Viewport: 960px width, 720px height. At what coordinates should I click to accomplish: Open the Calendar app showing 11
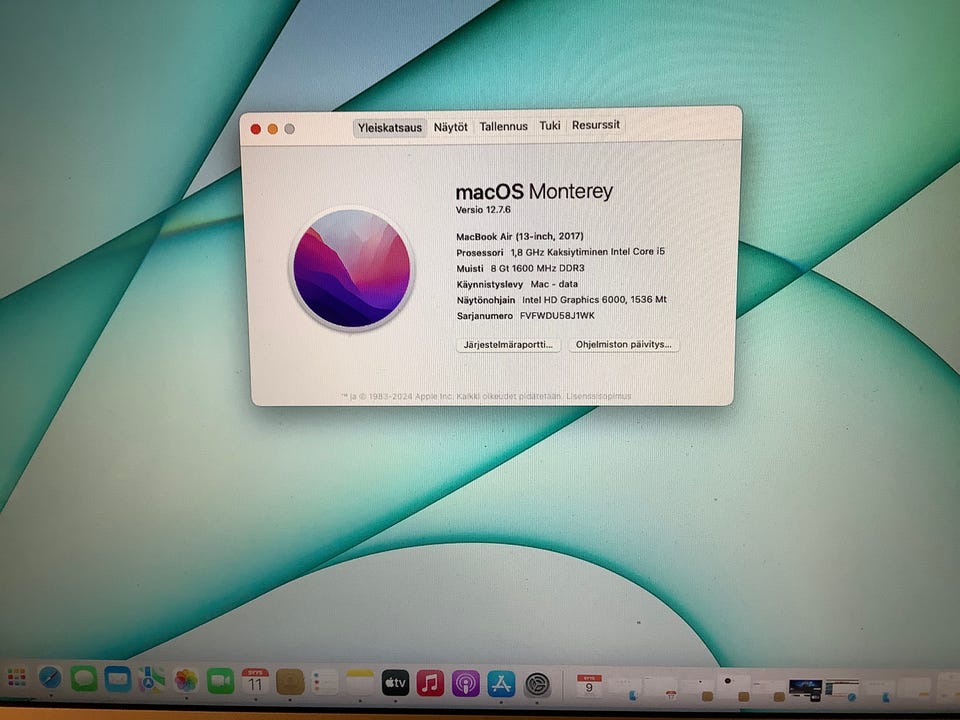(x=255, y=681)
